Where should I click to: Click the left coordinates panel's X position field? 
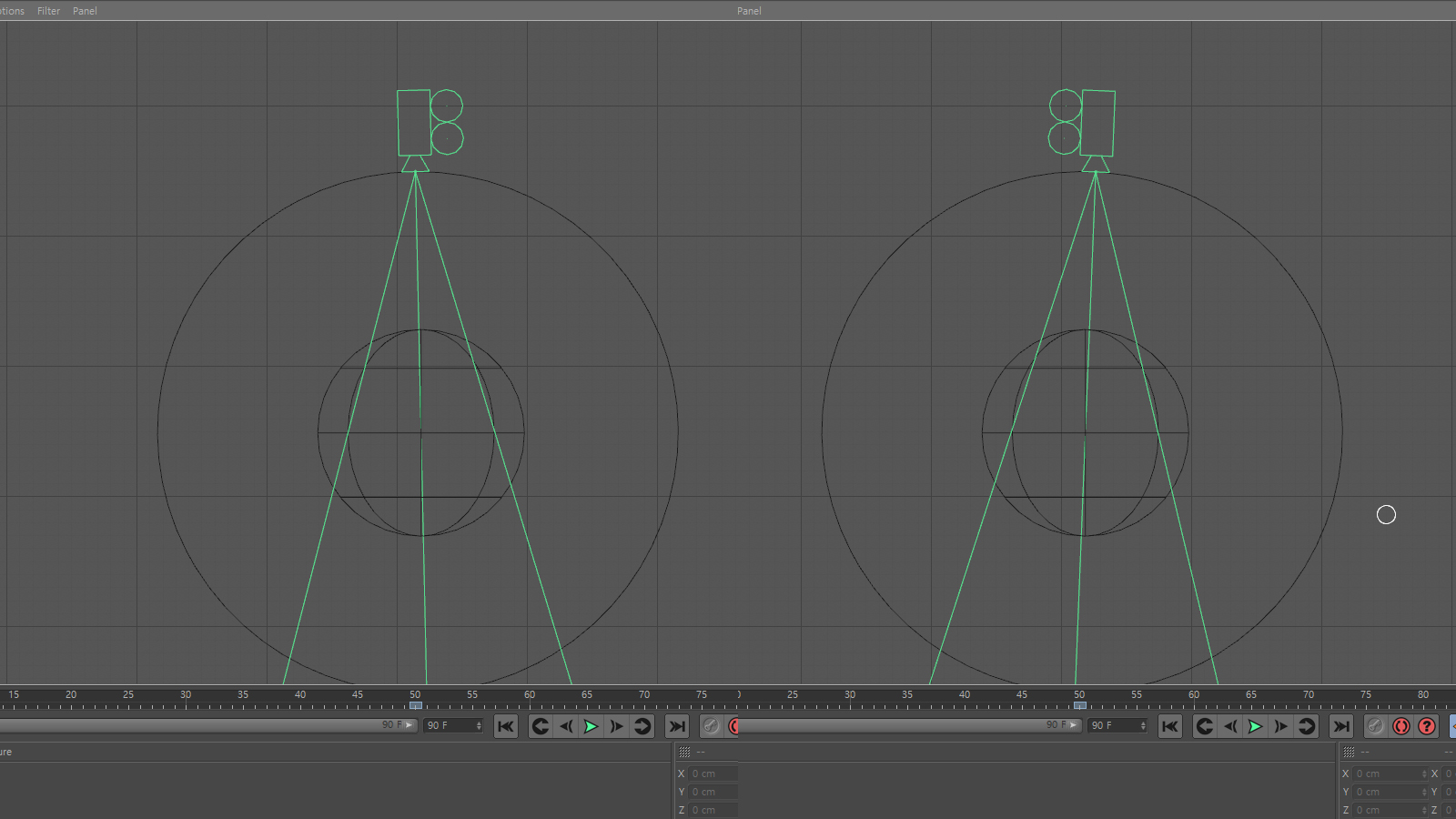point(713,773)
